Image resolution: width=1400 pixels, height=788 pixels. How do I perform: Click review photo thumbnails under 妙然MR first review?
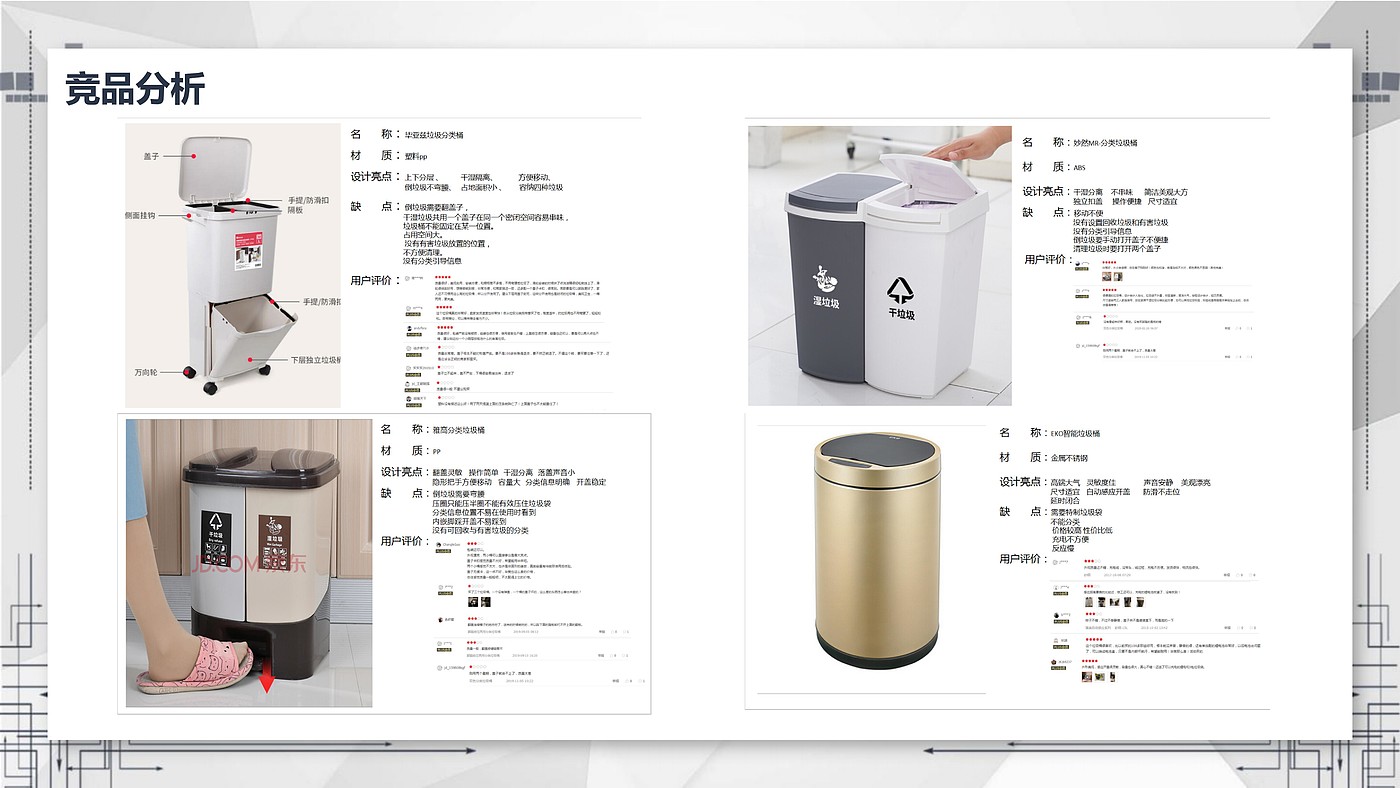pos(1114,277)
